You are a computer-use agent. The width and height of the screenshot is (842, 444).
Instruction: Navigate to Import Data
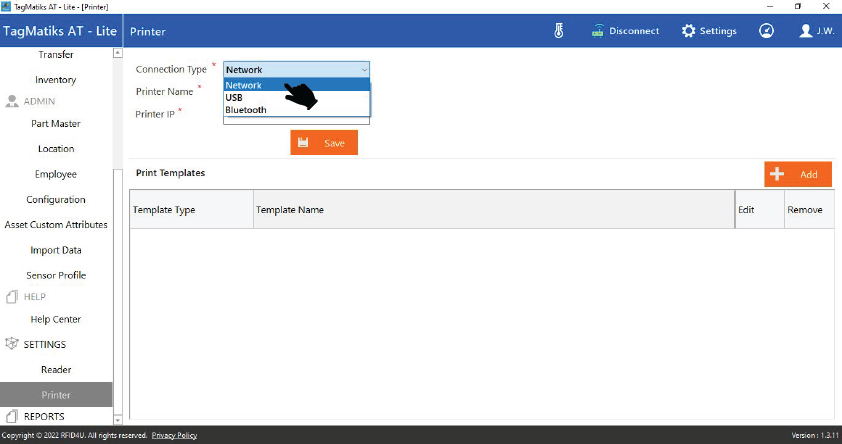tap(56, 250)
